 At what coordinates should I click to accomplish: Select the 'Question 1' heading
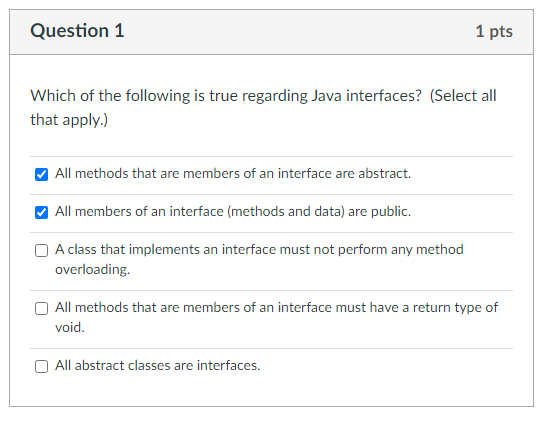(x=77, y=31)
